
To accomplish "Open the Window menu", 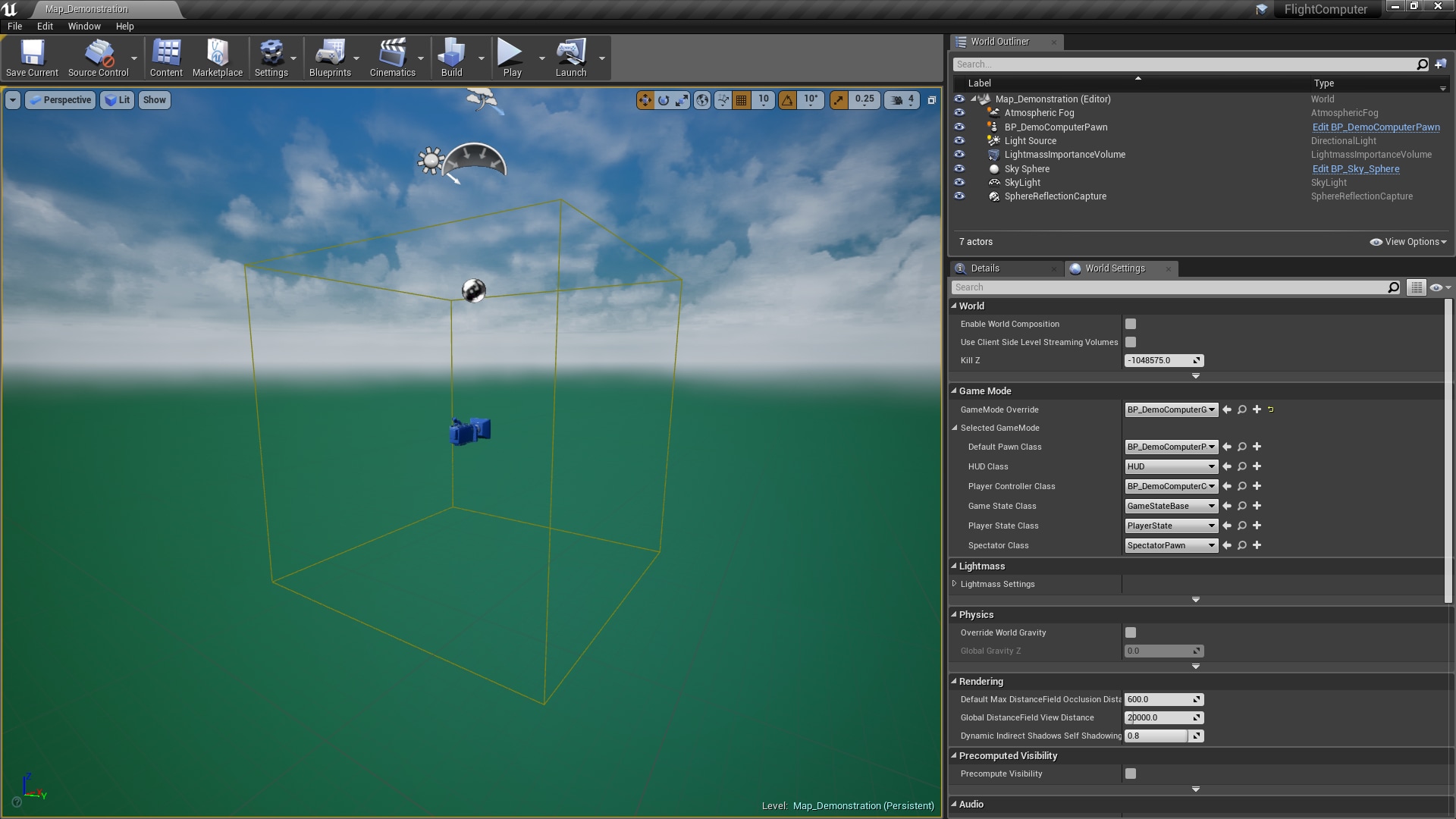I will 83,26.
